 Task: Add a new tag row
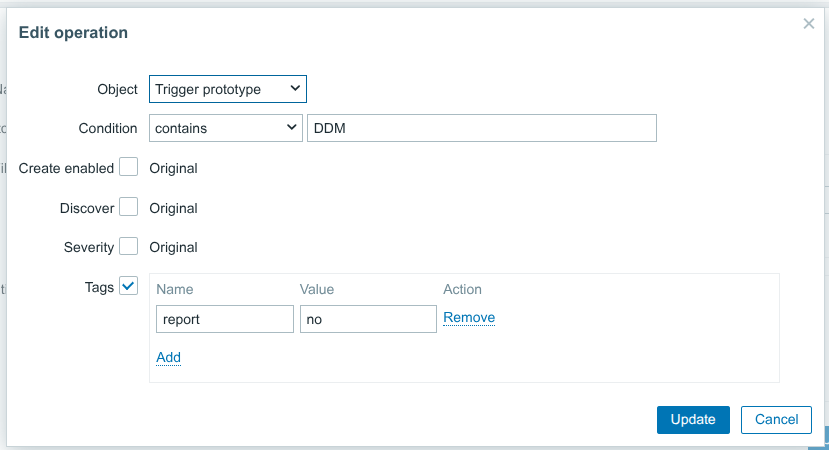[168, 357]
